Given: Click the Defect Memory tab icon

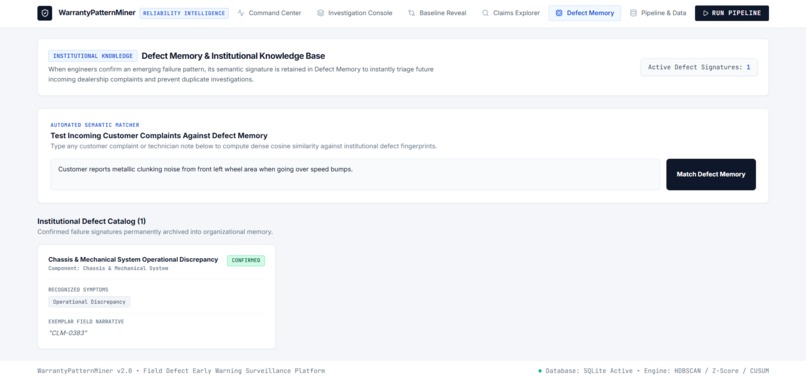Looking at the screenshot, I should coord(559,13).
